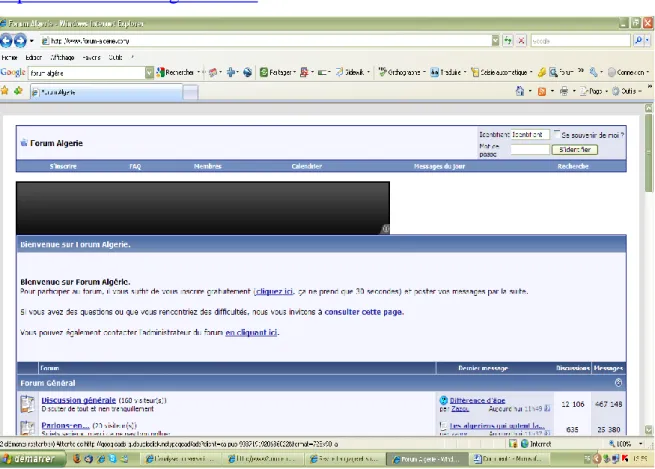Open the Google toolbar search box dropdown
655x469 pixels.
(x=149, y=73)
